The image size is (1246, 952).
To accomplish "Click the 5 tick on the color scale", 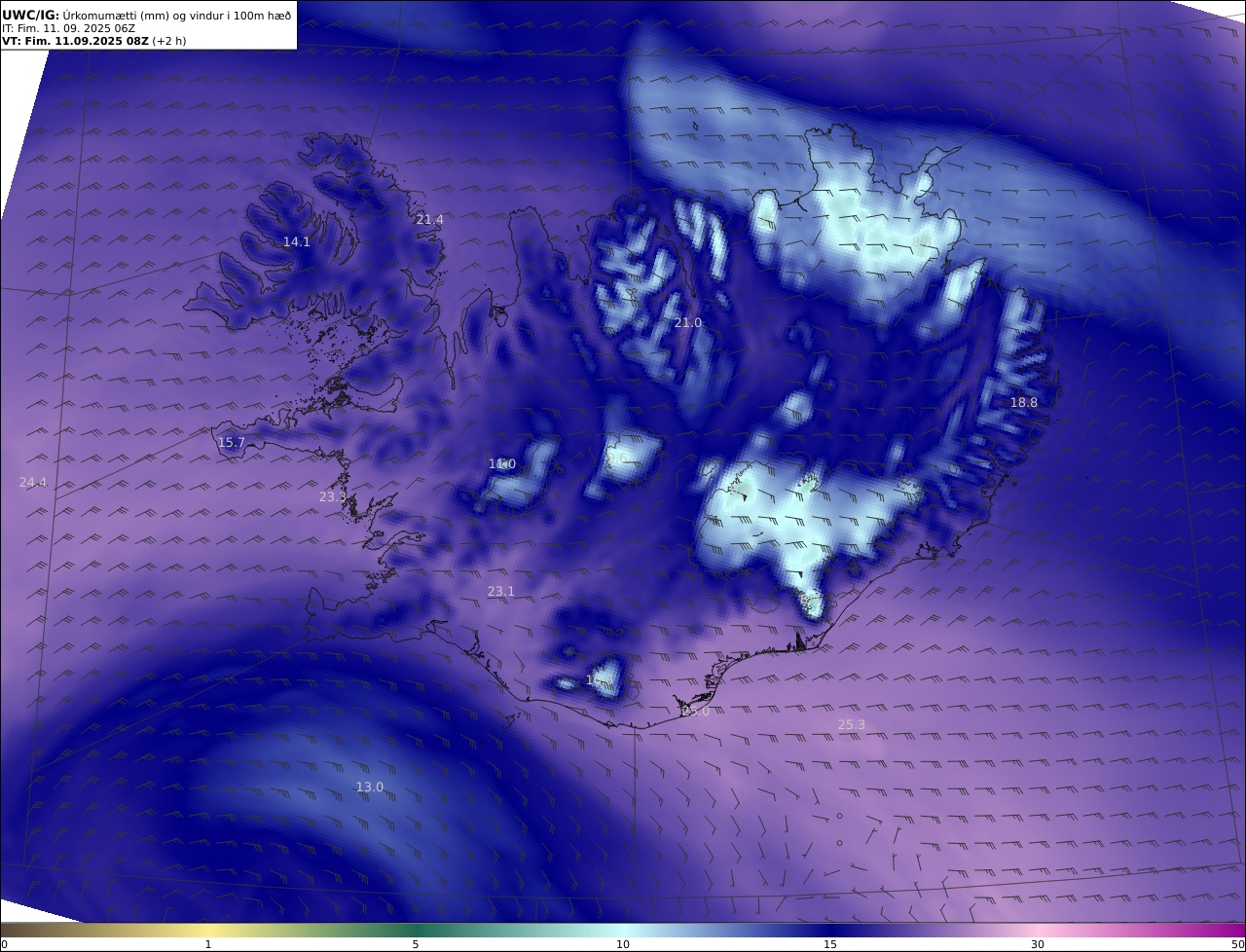I will (416, 944).
